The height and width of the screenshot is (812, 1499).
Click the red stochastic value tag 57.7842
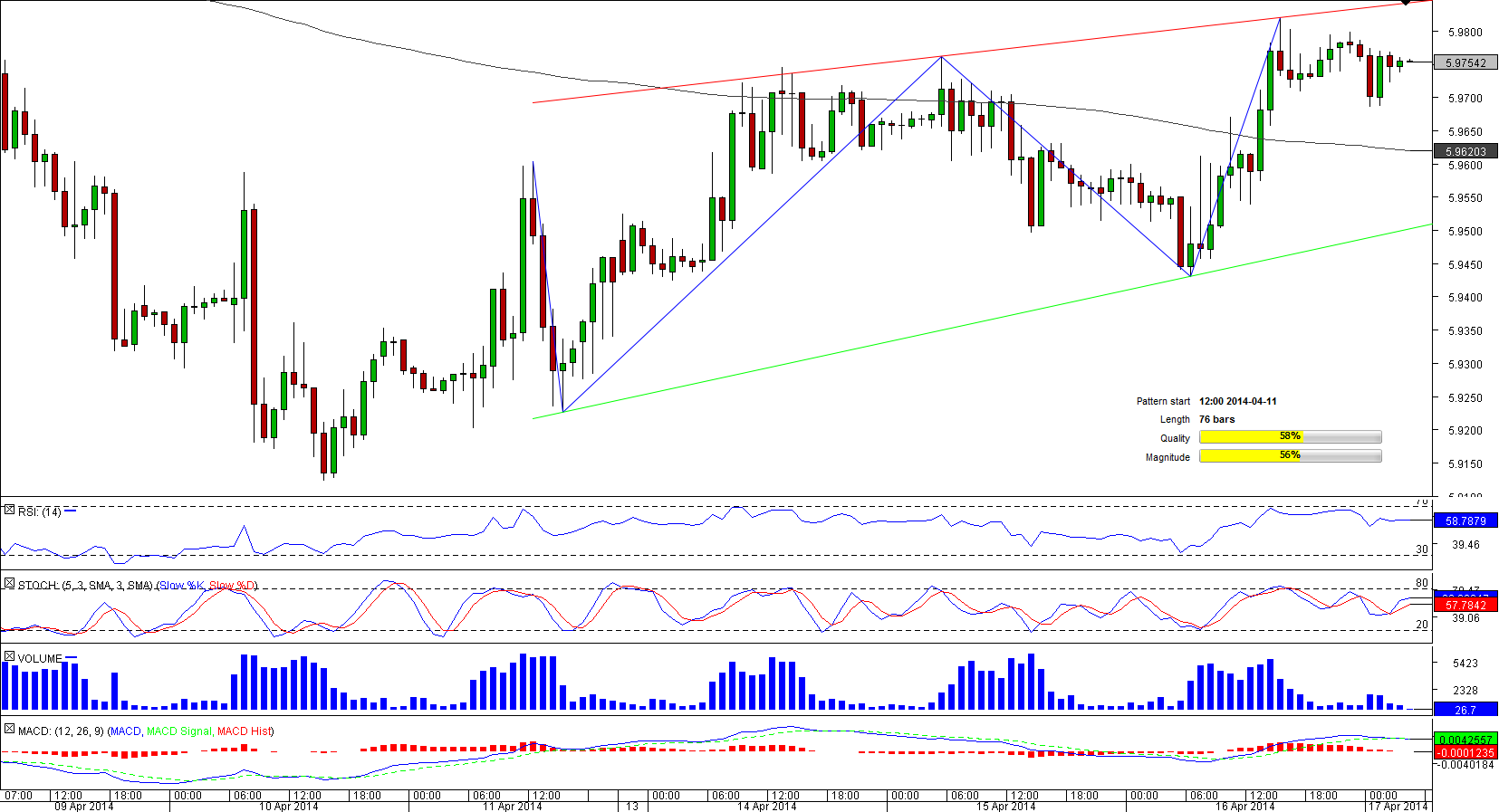click(1465, 605)
